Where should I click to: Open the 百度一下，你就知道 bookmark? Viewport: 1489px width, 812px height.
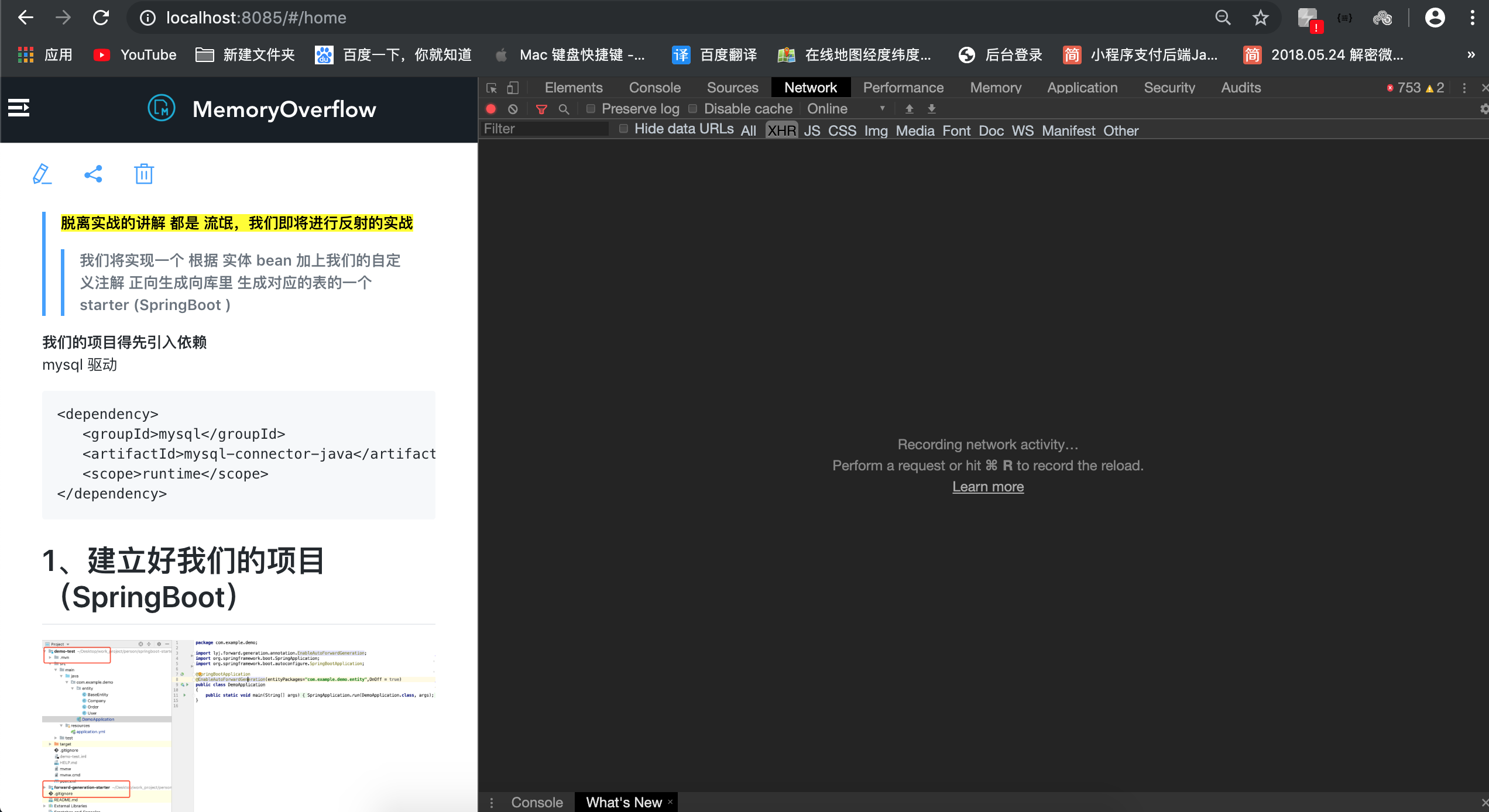[393, 55]
